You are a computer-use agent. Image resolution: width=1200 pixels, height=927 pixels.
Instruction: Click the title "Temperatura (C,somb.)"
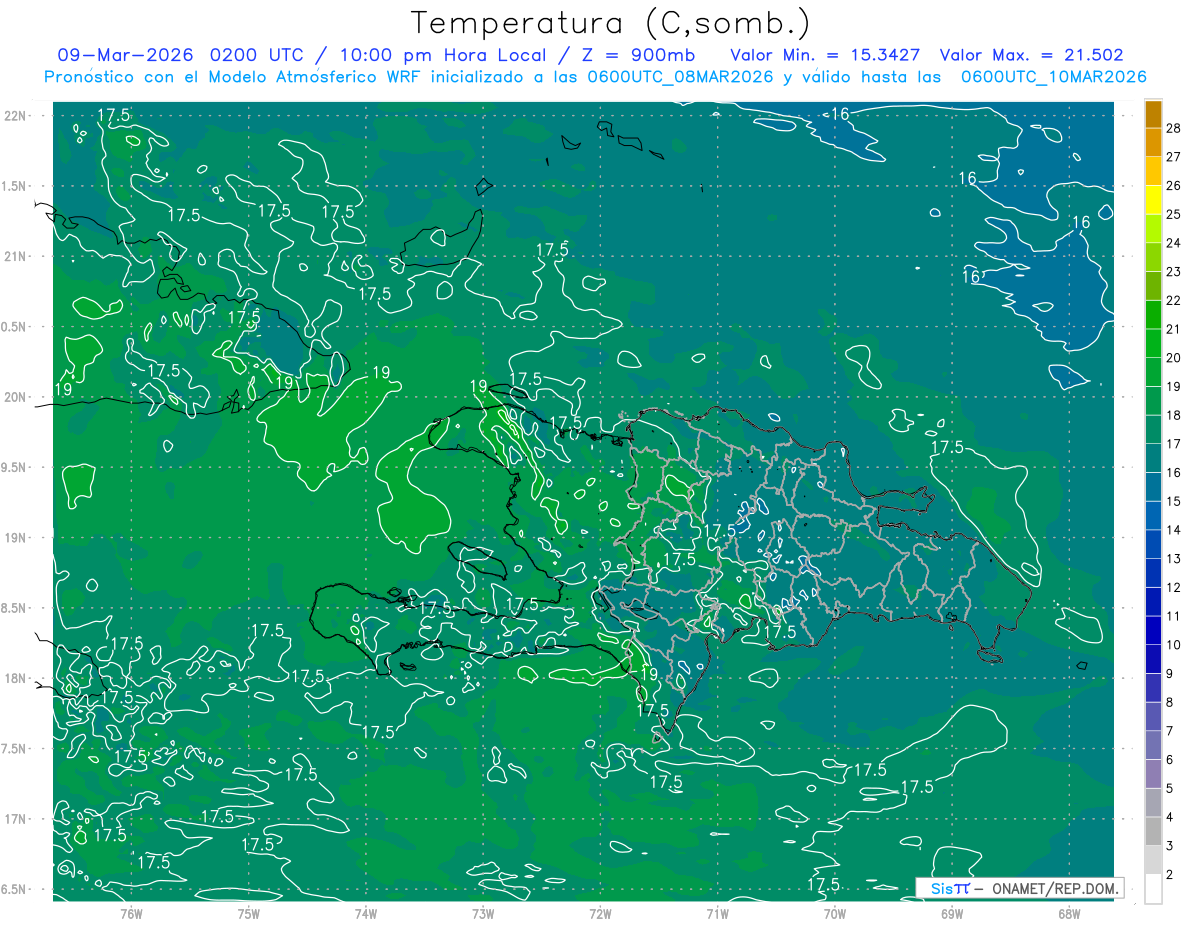coord(611,23)
